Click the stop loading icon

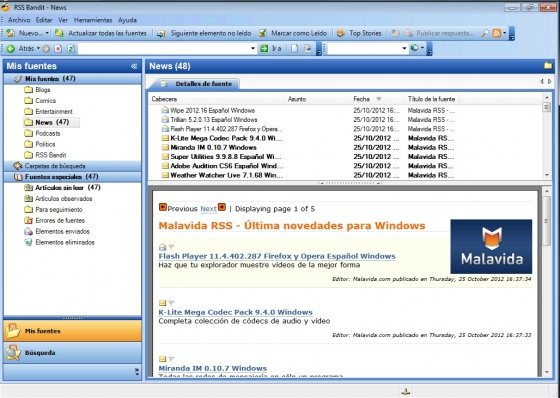click(x=58, y=49)
